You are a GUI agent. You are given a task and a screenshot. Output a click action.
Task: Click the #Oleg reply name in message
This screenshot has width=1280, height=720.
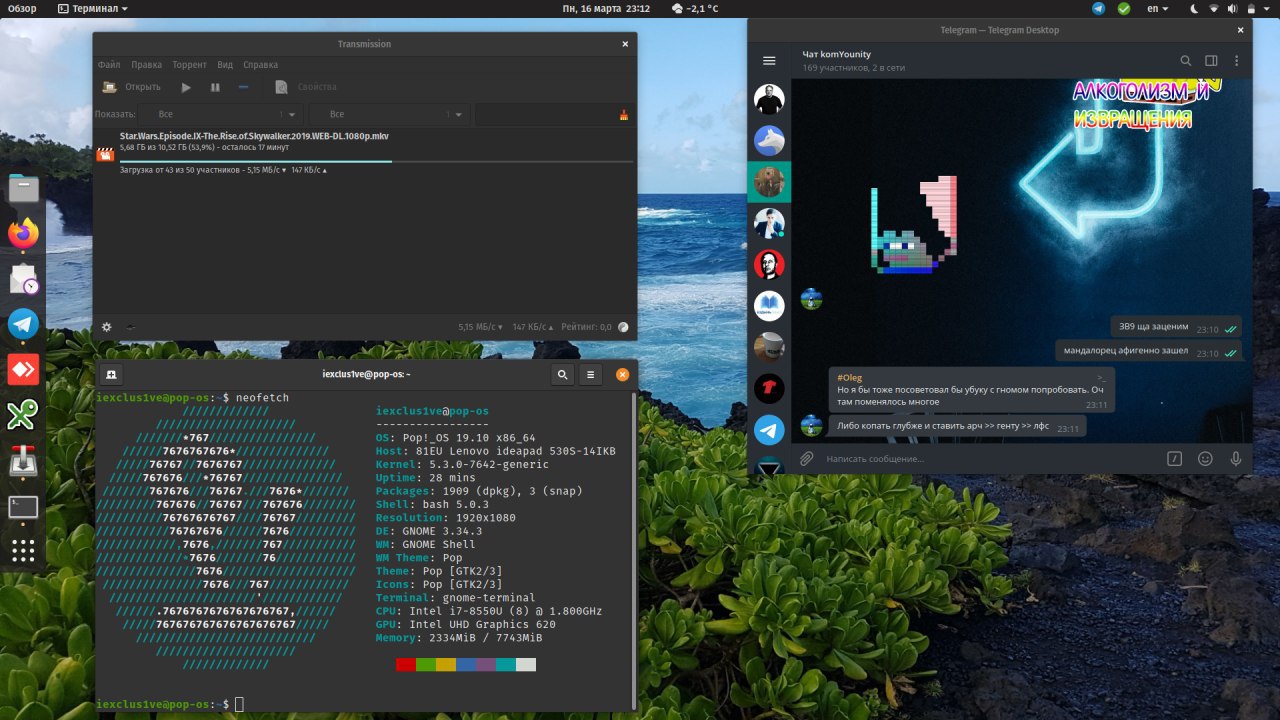pos(850,377)
